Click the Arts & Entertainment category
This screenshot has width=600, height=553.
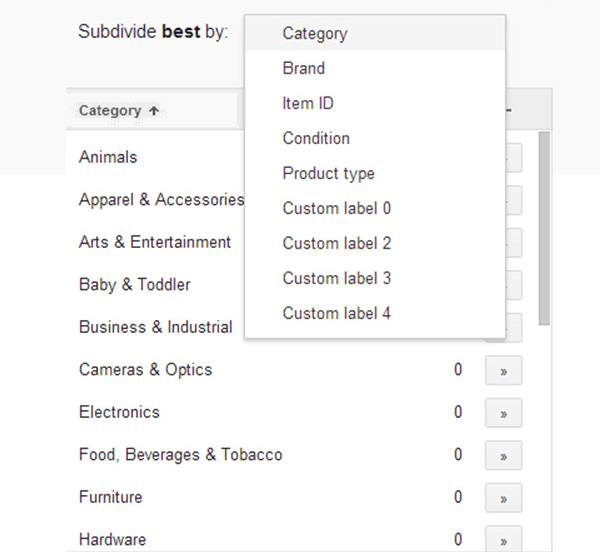(154, 242)
